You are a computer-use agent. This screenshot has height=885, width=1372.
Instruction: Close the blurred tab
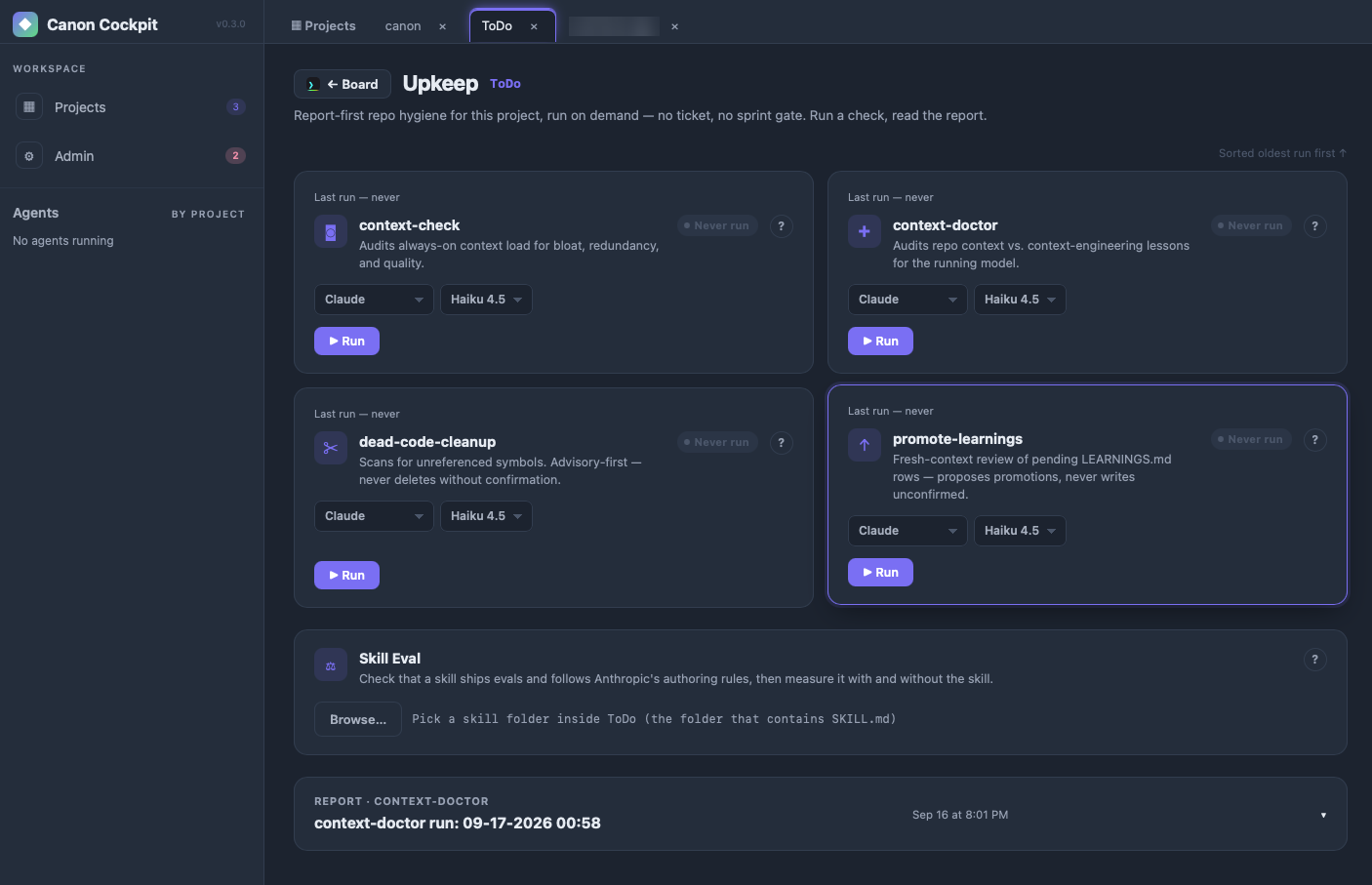(674, 26)
